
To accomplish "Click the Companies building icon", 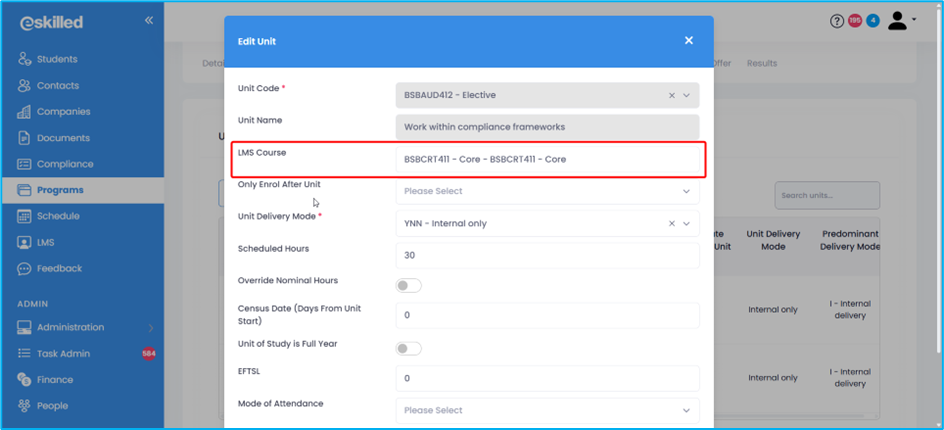I will 24,112.
